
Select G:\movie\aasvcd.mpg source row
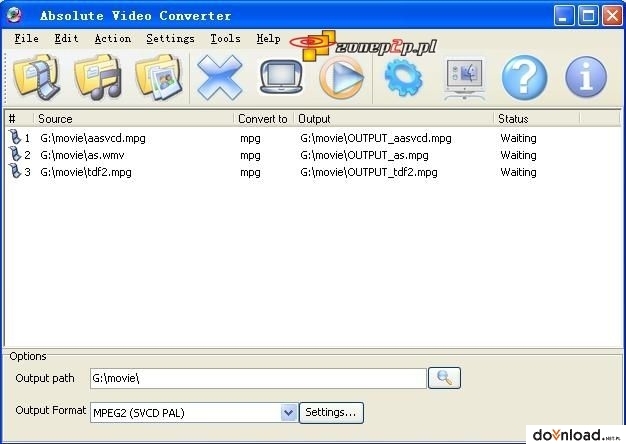point(93,138)
